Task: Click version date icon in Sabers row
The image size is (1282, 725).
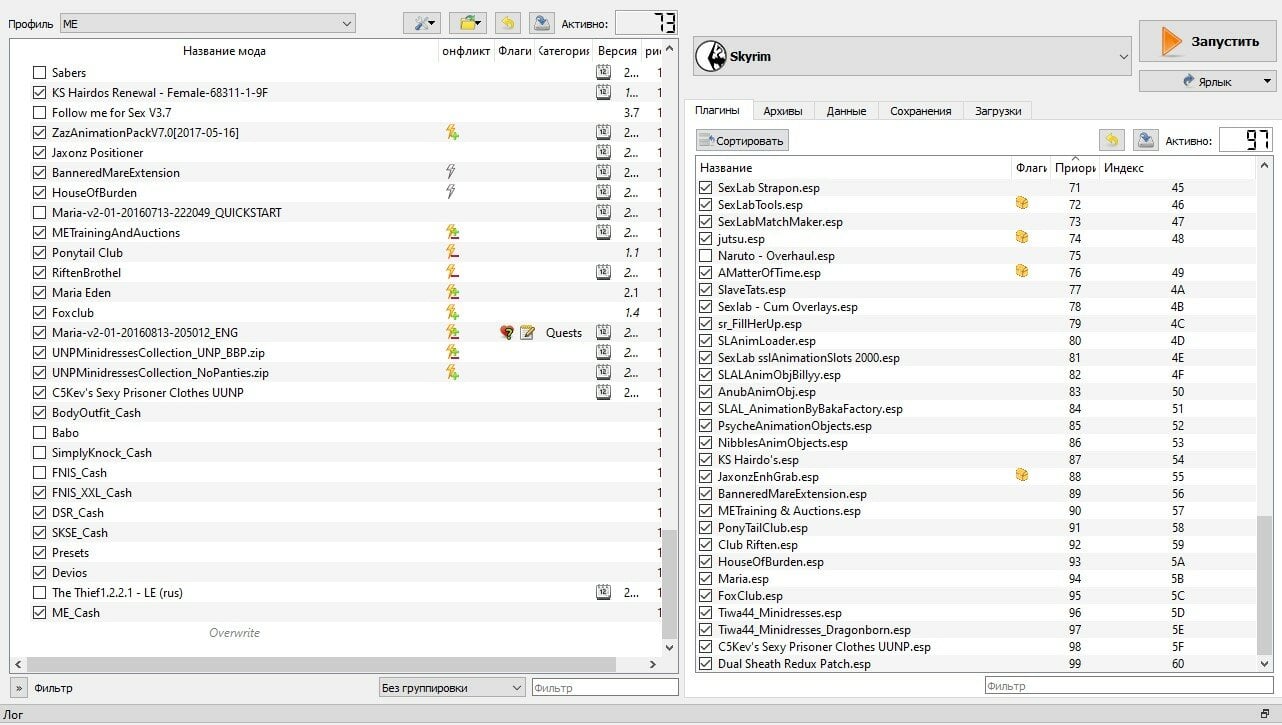Action: [x=603, y=72]
